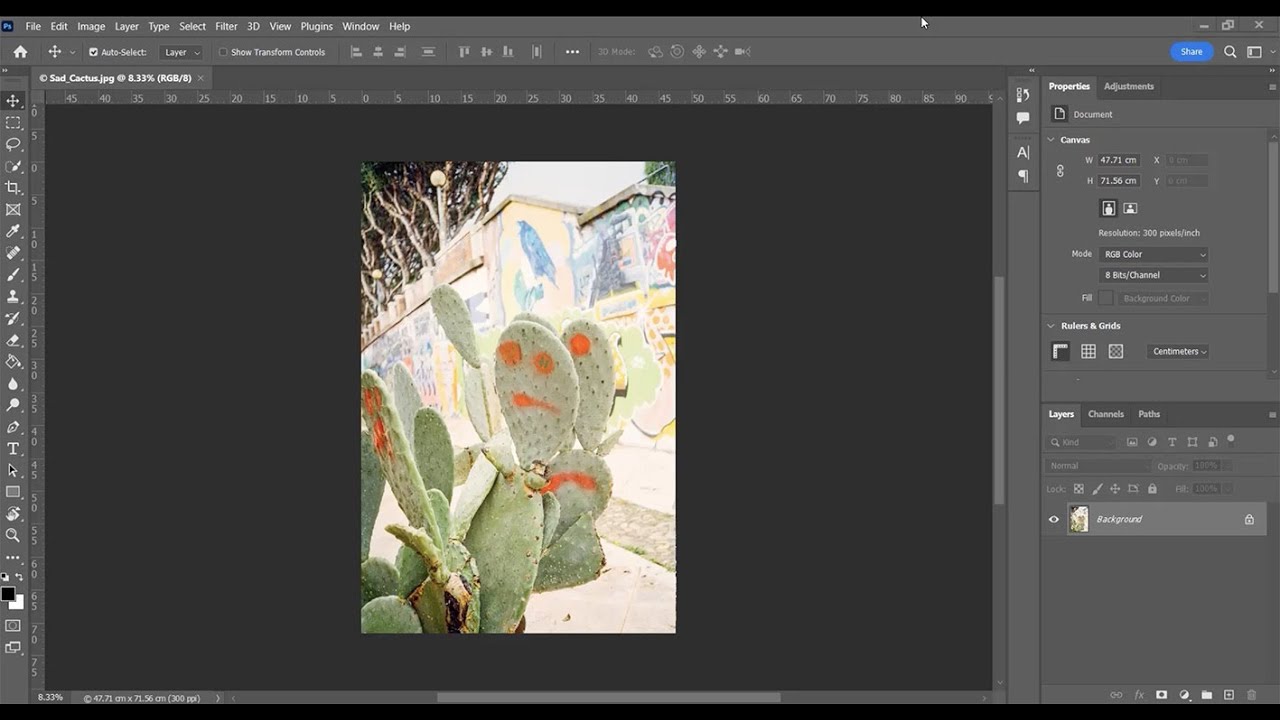Create a new group folder icon
Image resolution: width=1280 pixels, height=720 pixels.
pos(1207,695)
